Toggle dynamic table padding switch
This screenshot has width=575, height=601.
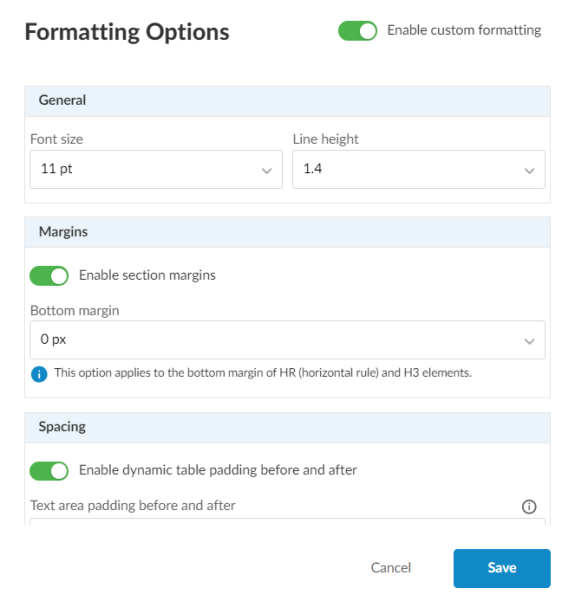point(49,471)
